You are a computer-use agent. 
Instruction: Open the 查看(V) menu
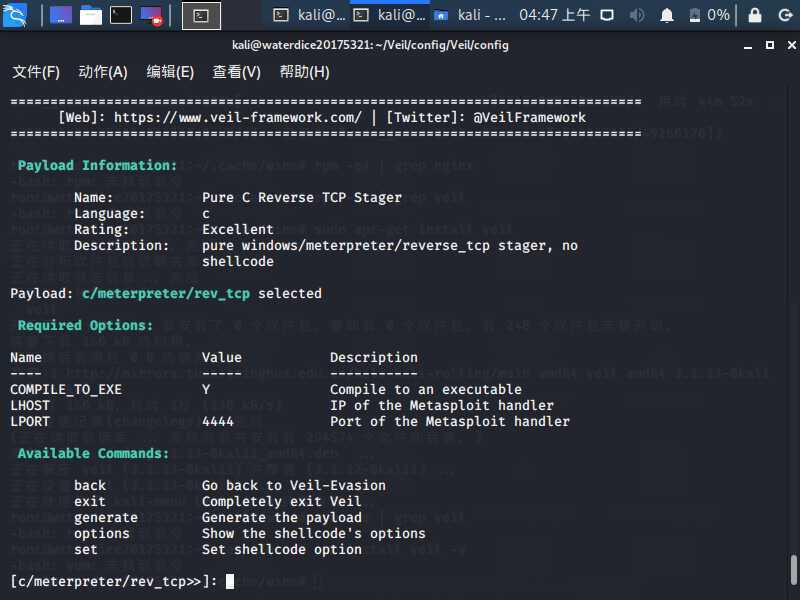236,72
